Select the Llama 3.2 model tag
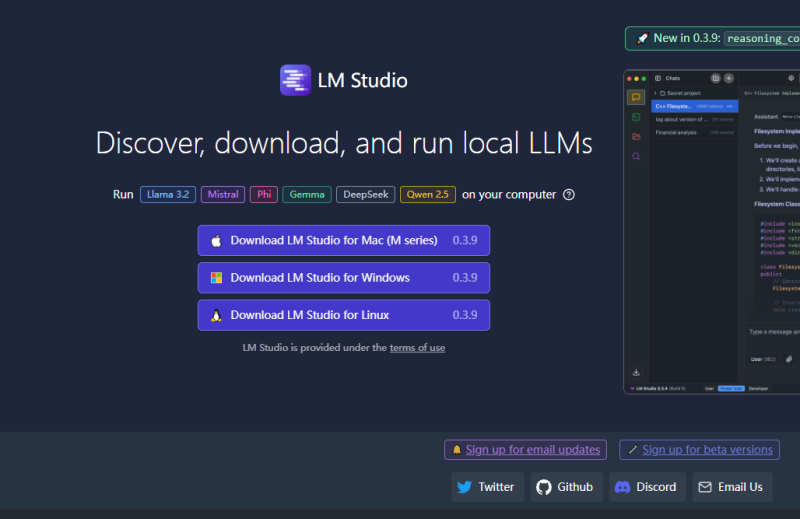This screenshot has height=519, width=800. tap(168, 195)
